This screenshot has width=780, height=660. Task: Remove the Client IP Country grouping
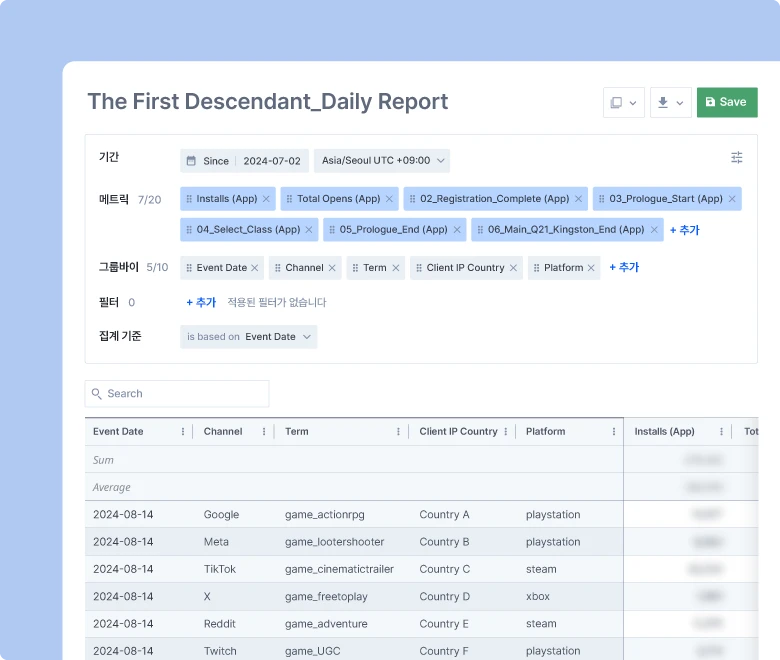(513, 268)
